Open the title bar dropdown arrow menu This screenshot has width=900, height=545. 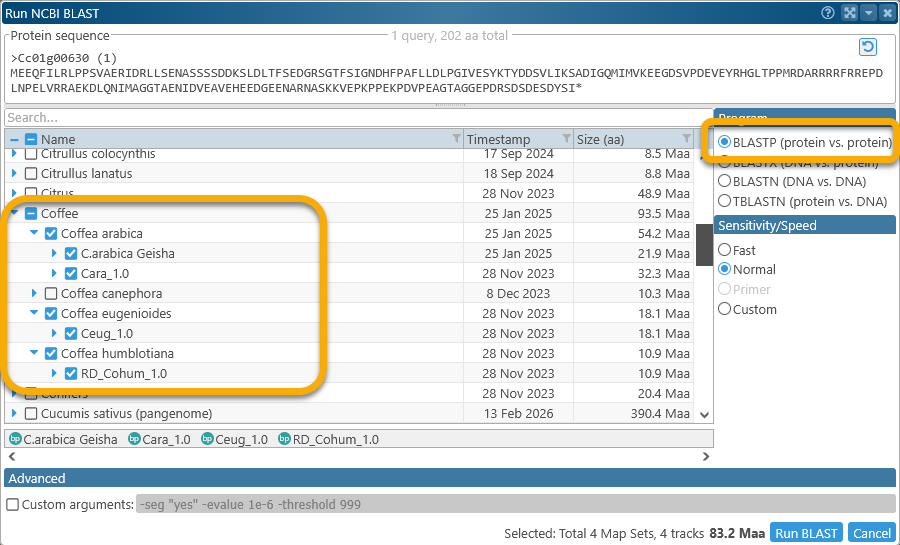tap(868, 13)
